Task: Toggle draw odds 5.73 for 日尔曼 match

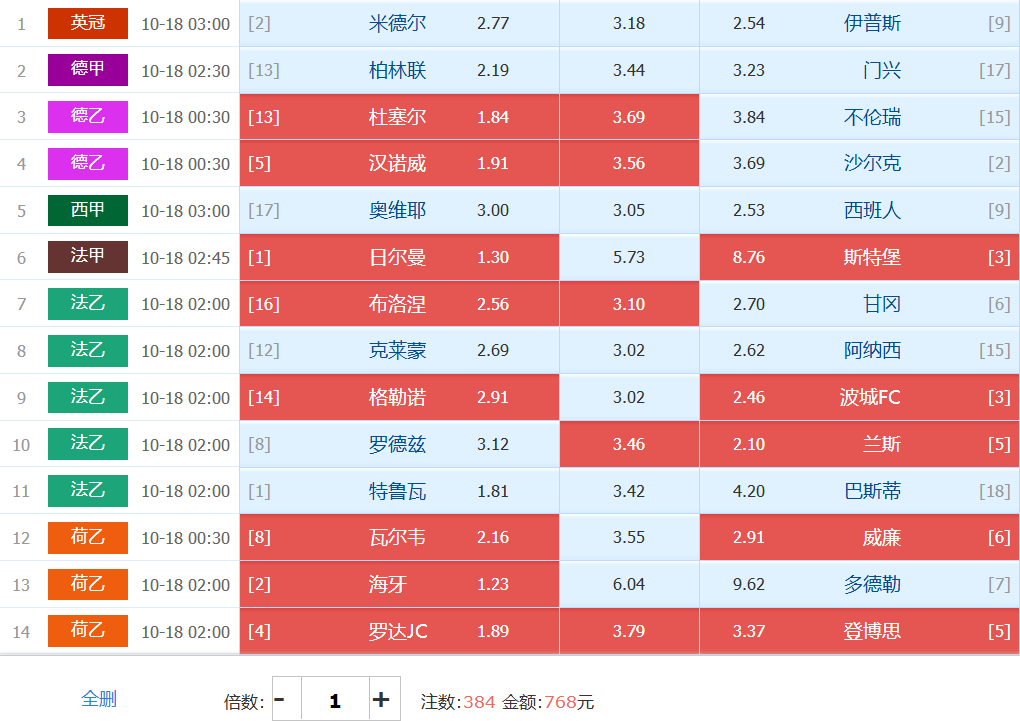Action: click(x=629, y=257)
